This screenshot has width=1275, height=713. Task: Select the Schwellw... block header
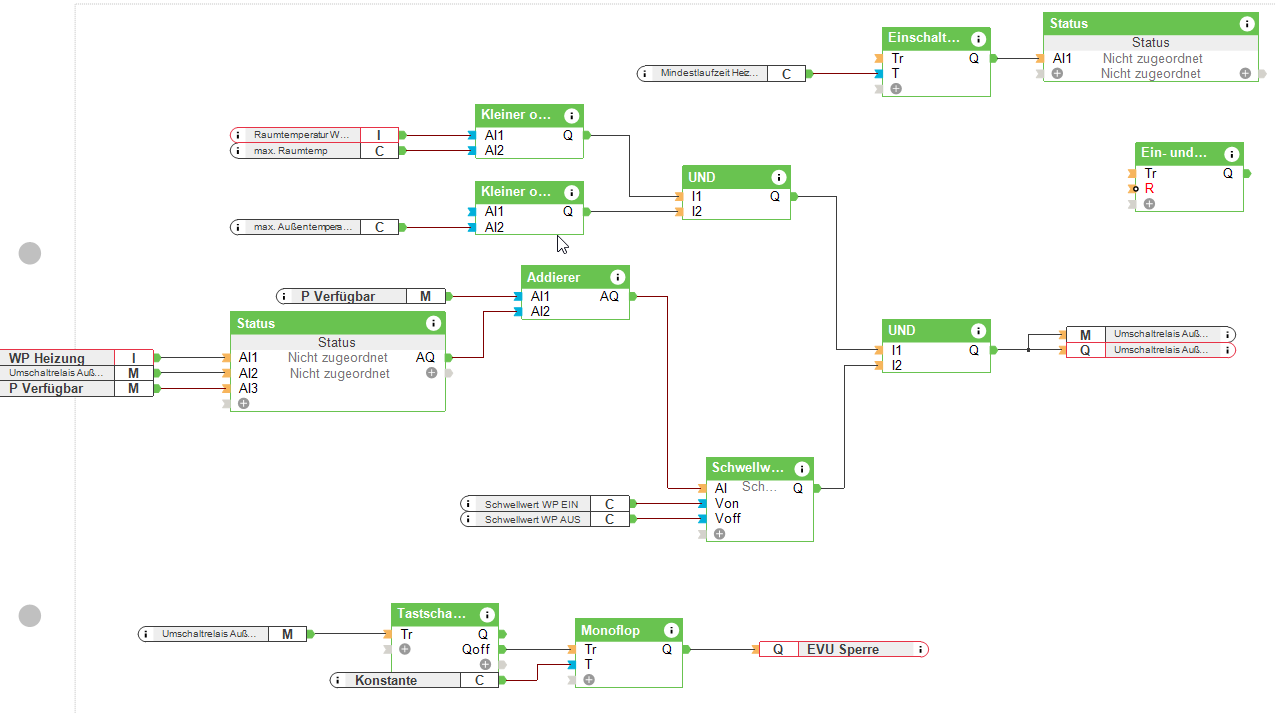[760, 469]
